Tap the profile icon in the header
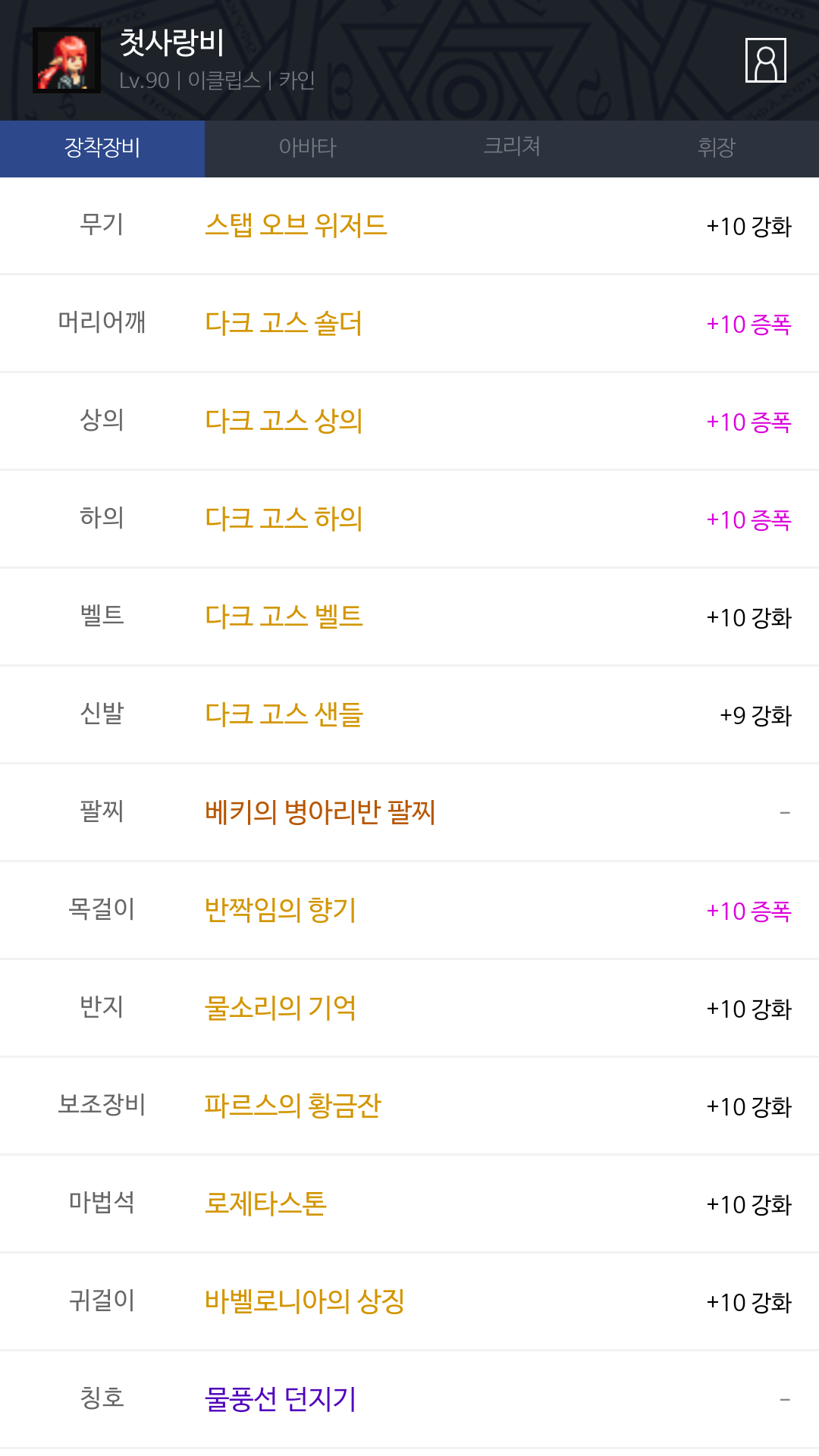This screenshot has height=1456, width=819. click(x=765, y=60)
